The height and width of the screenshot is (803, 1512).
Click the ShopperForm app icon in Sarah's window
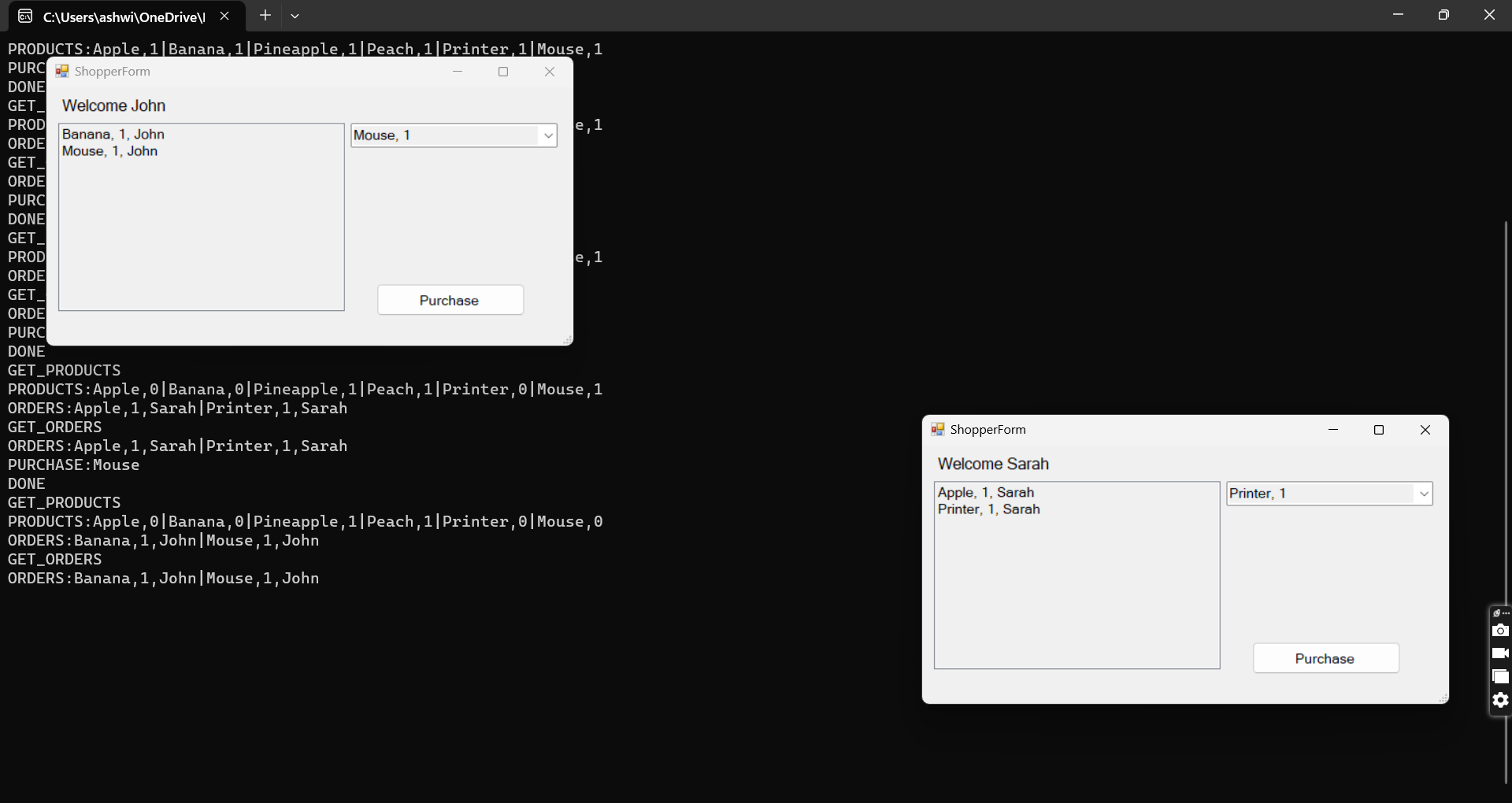coord(938,430)
